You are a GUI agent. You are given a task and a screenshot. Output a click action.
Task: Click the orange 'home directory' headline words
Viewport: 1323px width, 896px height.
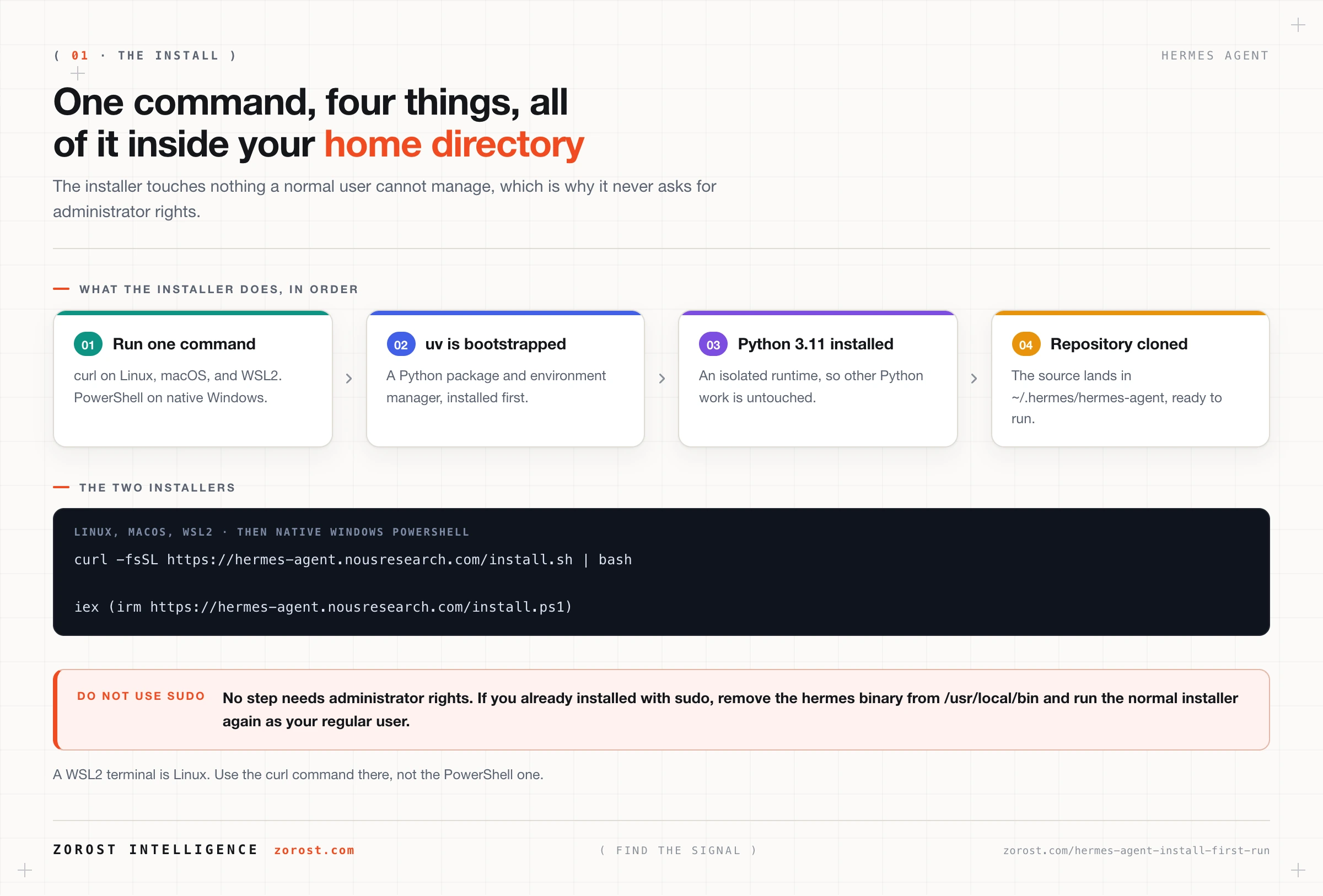(454, 144)
